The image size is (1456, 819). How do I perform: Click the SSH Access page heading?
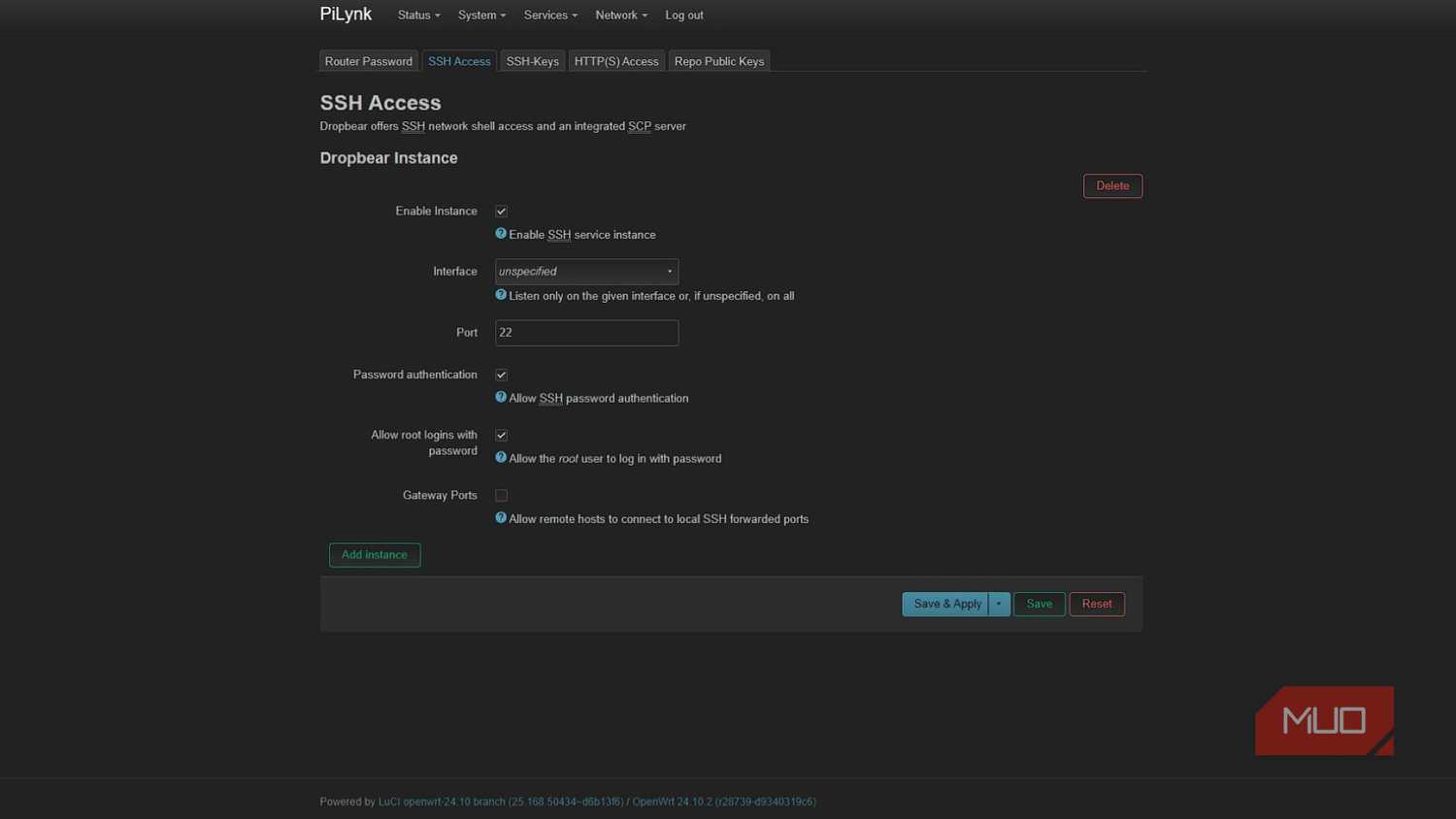[381, 103]
